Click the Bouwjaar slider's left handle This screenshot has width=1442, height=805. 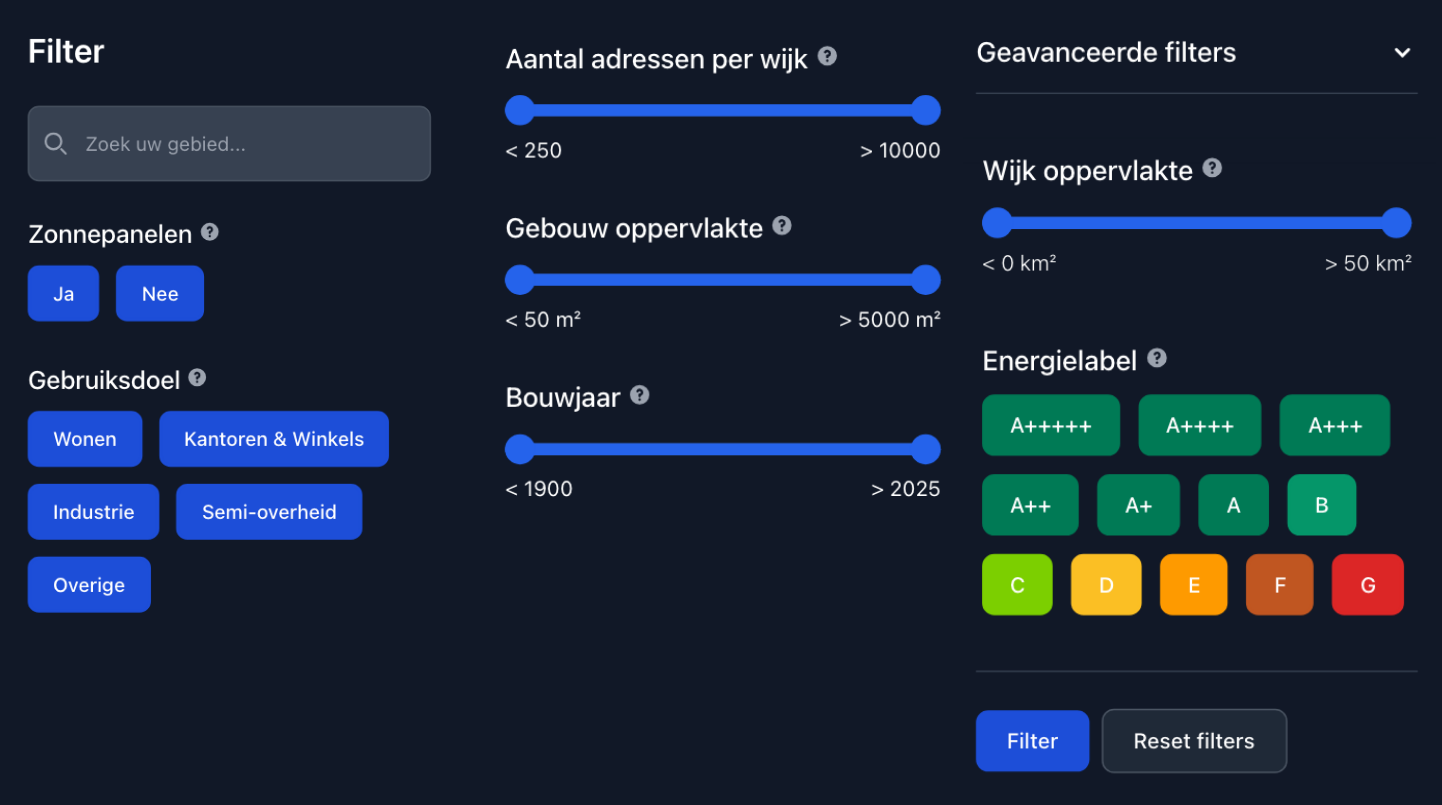[520, 449]
